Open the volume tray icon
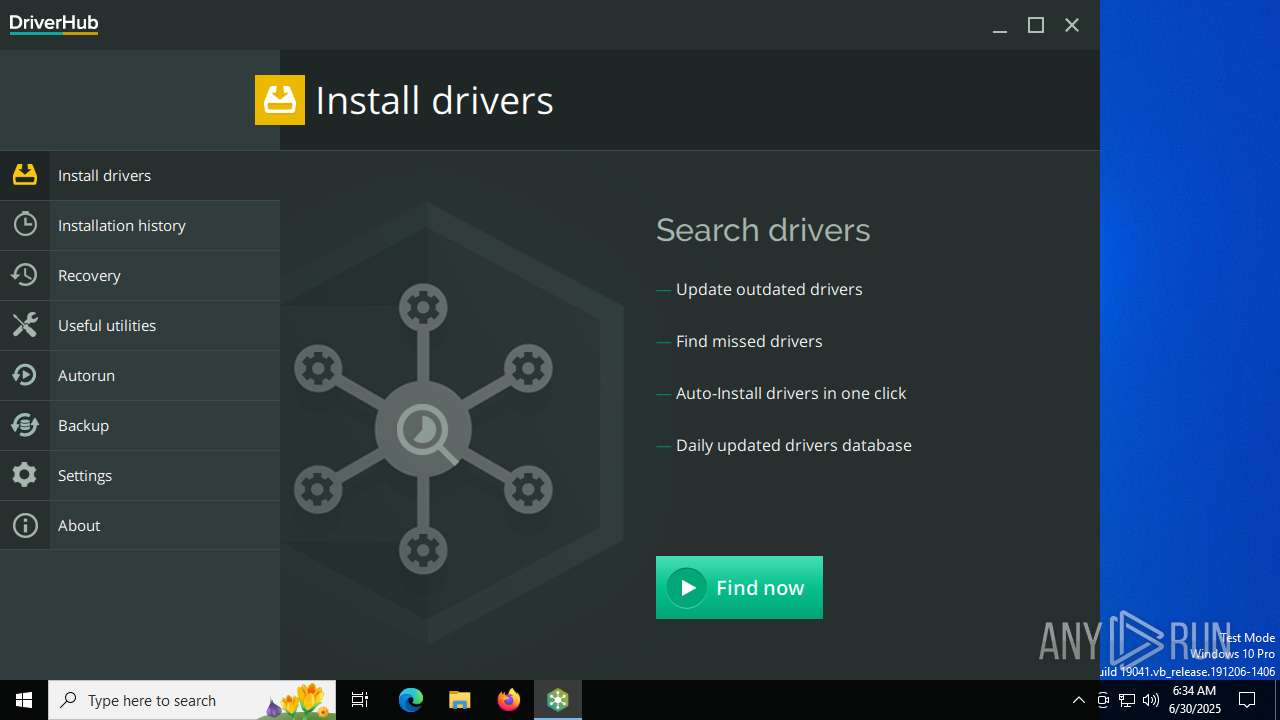The width and height of the screenshot is (1280, 720). point(1151,700)
